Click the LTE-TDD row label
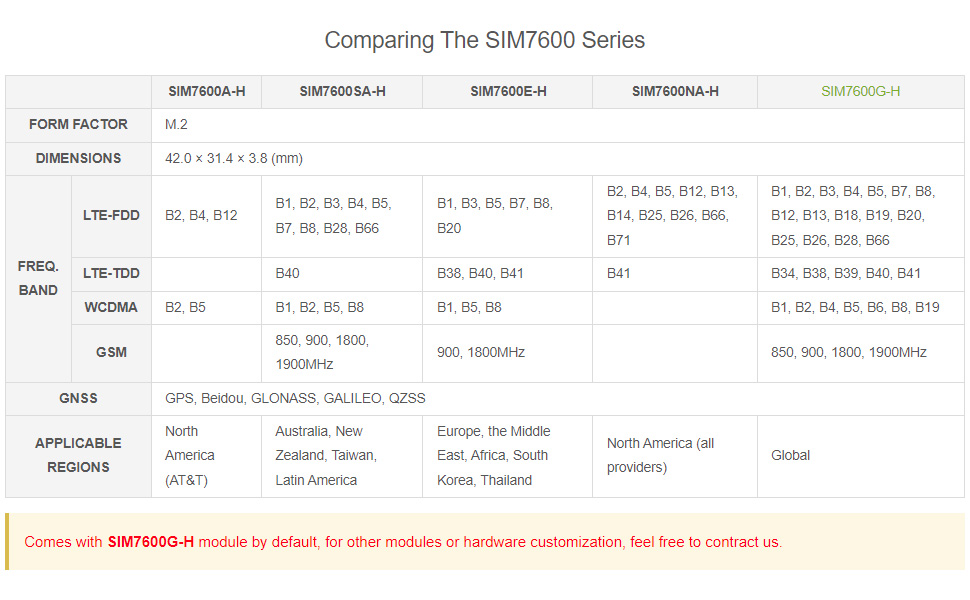Screen dimensions: 970x600 click(x=111, y=273)
